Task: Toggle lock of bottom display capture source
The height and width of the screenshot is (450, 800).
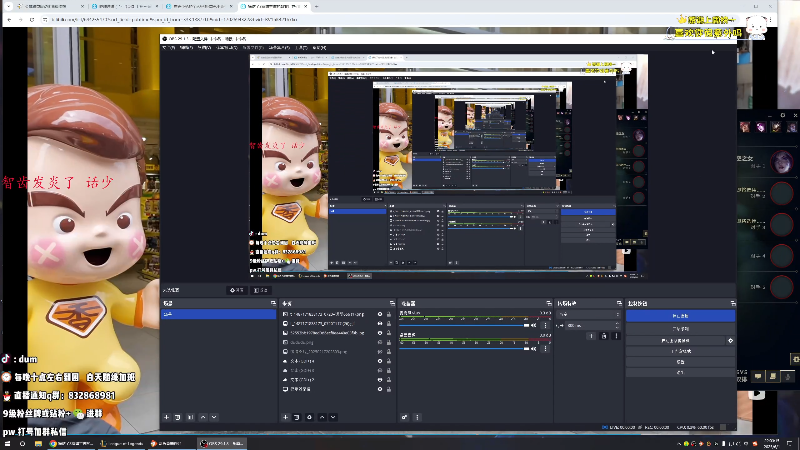Action: click(389, 389)
